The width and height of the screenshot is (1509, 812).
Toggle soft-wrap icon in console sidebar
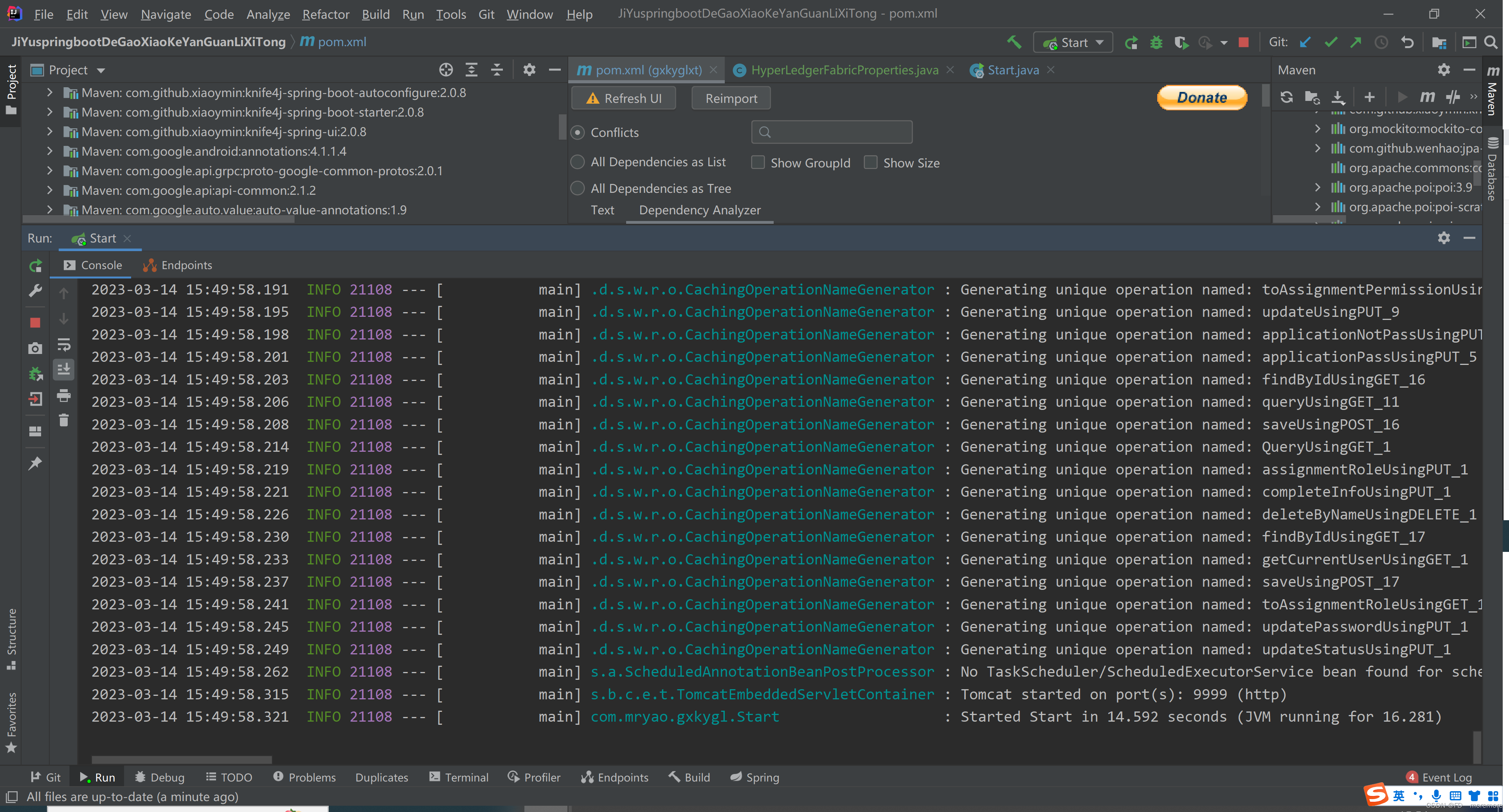coord(64,344)
